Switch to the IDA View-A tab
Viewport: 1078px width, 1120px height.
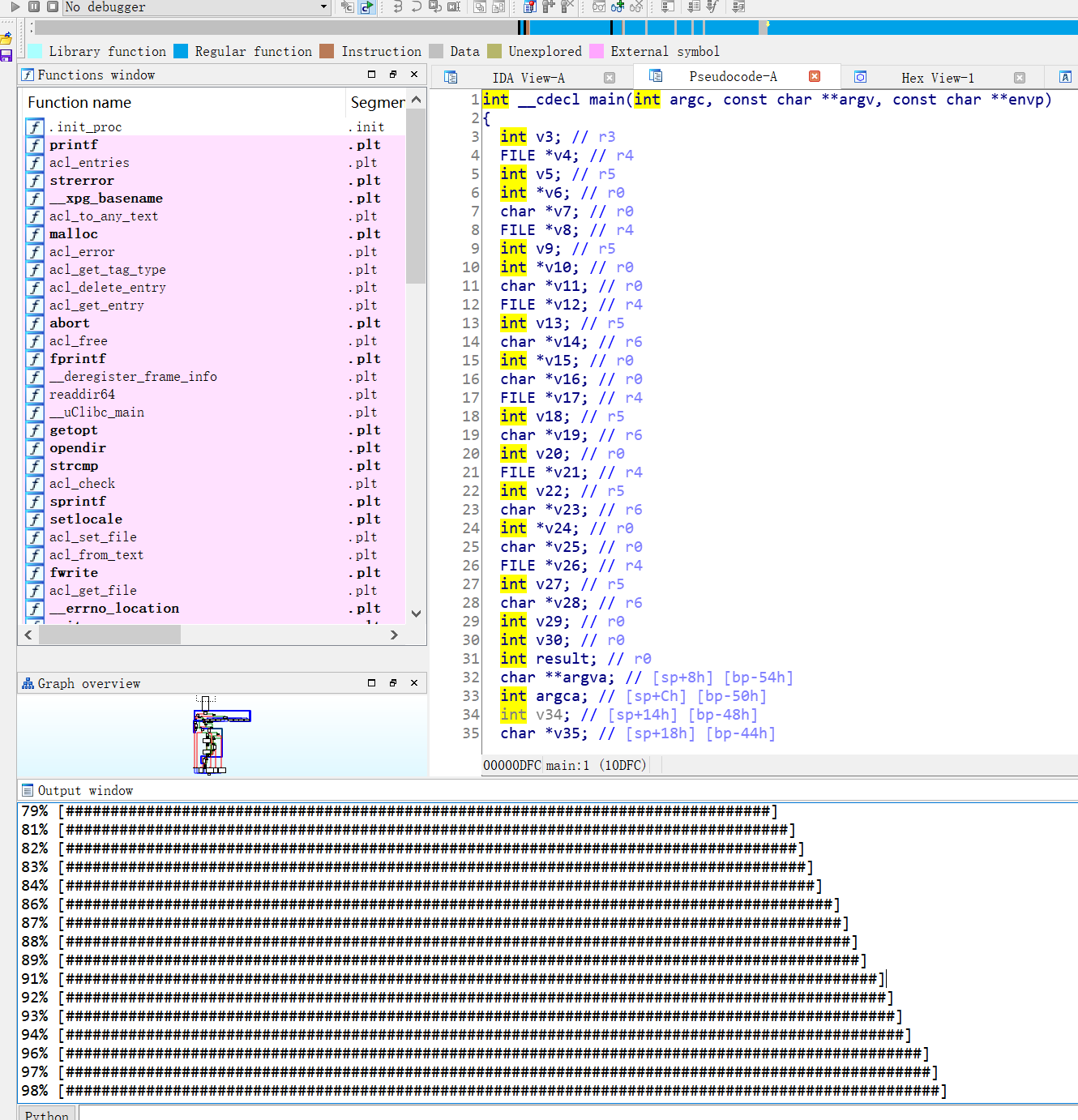[528, 76]
